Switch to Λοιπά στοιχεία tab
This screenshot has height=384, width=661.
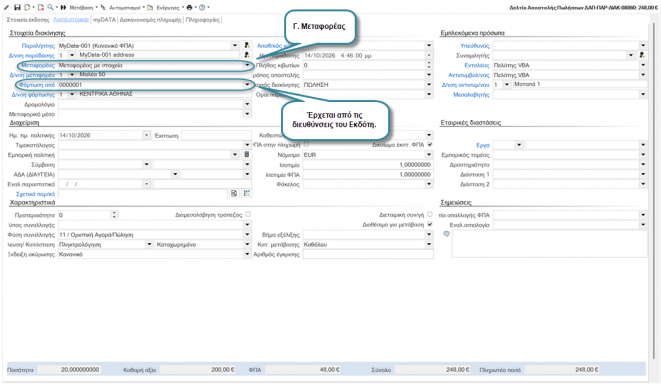pyautogui.click(x=71, y=20)
